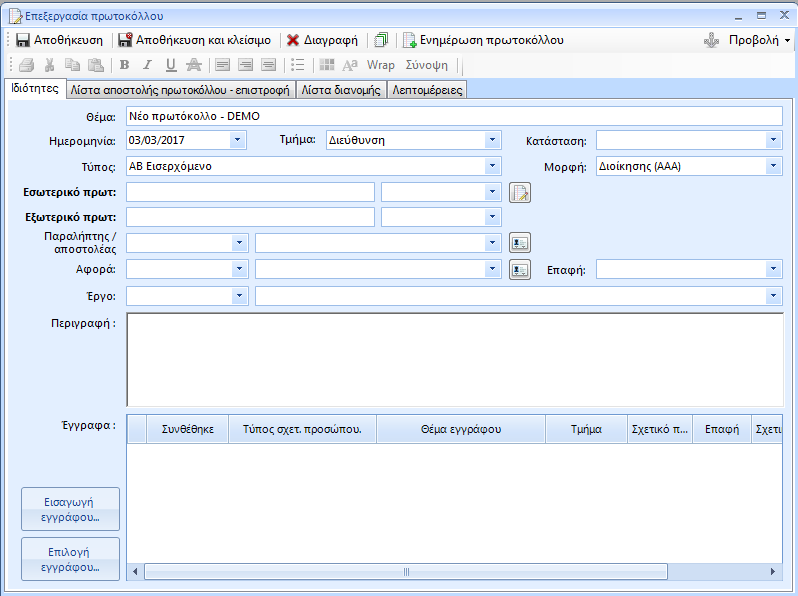This screenshot has height=596, width=798.
Task: Toggle underline formatting button
Action: (171, 65)
